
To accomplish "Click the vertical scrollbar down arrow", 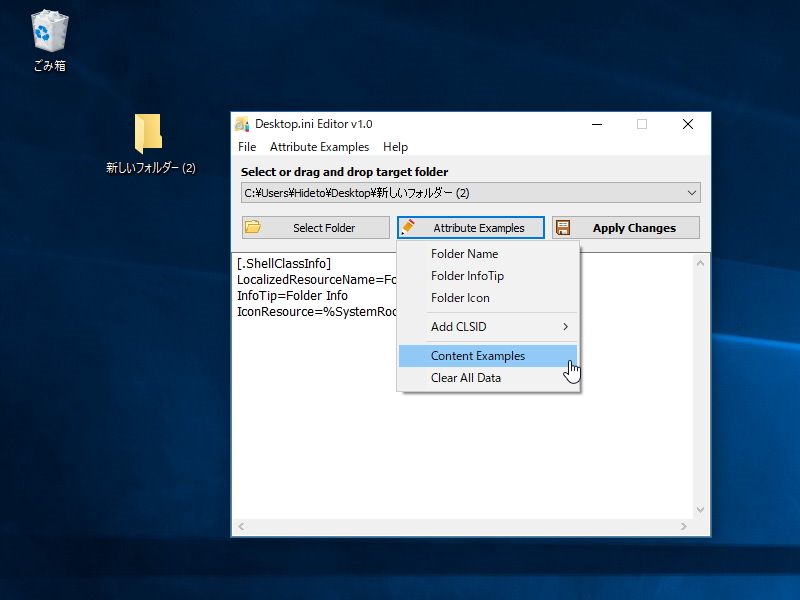I will pos(701,510).
